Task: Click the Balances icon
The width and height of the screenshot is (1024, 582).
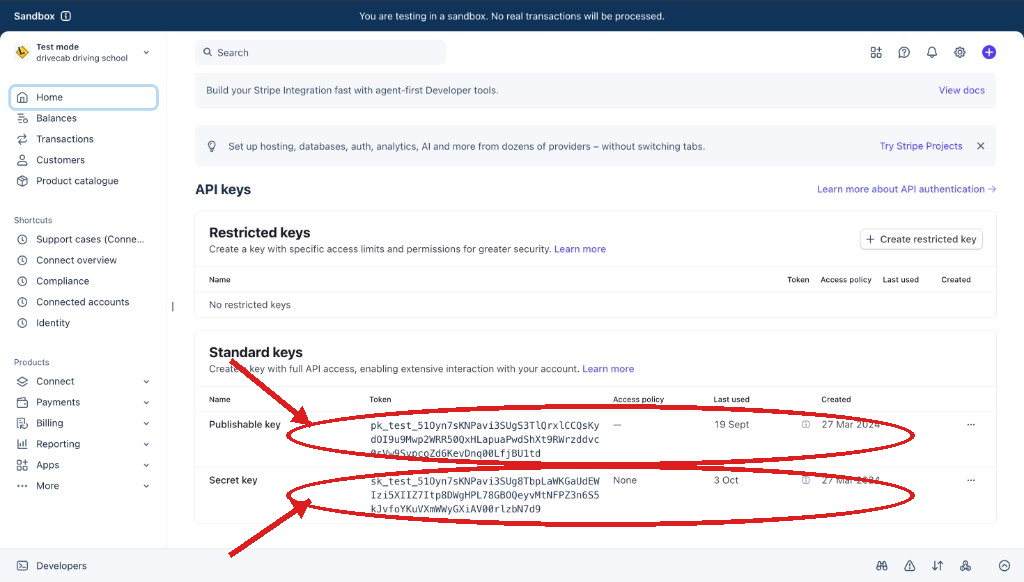Action: 22,118
